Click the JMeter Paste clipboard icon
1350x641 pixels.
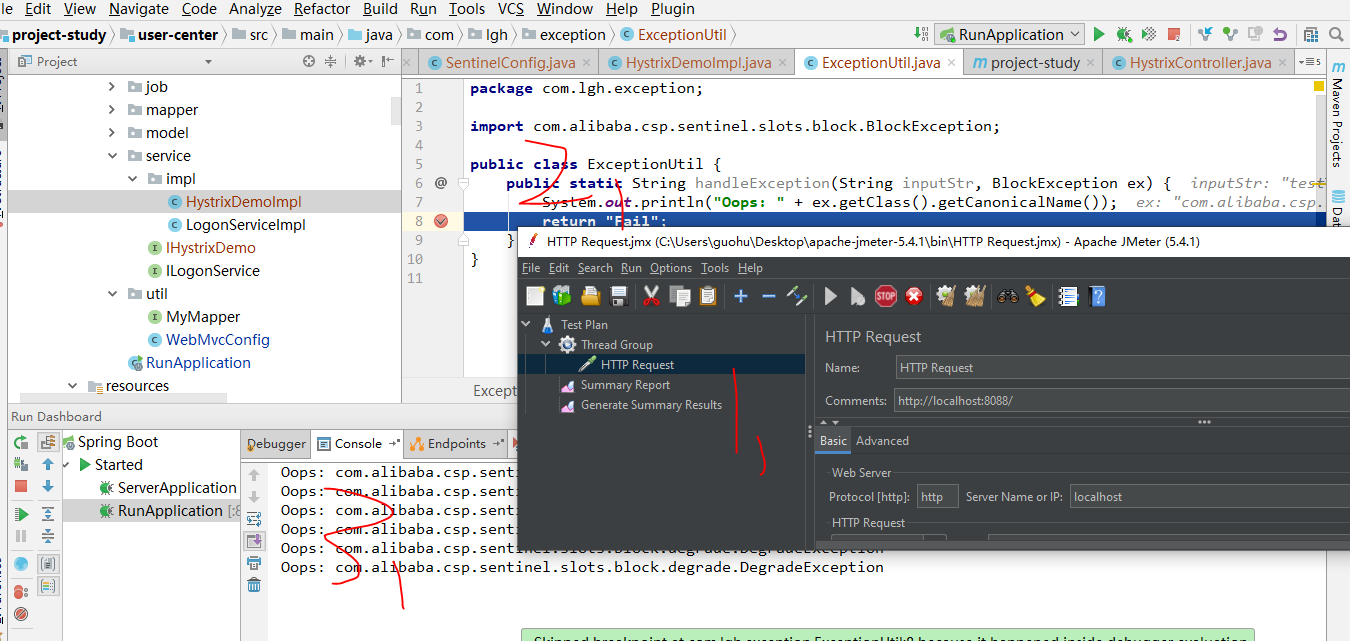pos(708,296)
